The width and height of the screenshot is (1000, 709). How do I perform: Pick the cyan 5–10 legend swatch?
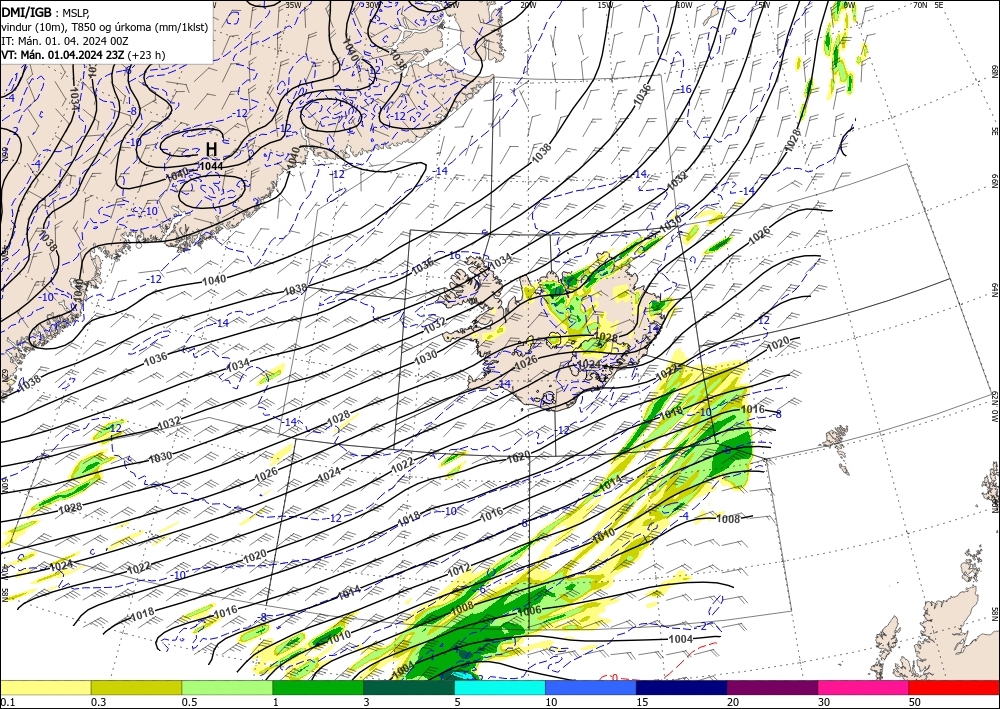click(500, 687)
